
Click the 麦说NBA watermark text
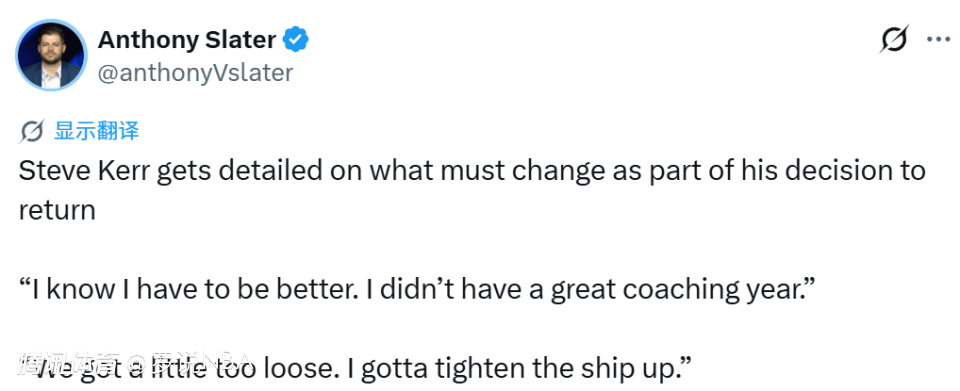pyautogui.click(x=203, y=362)
